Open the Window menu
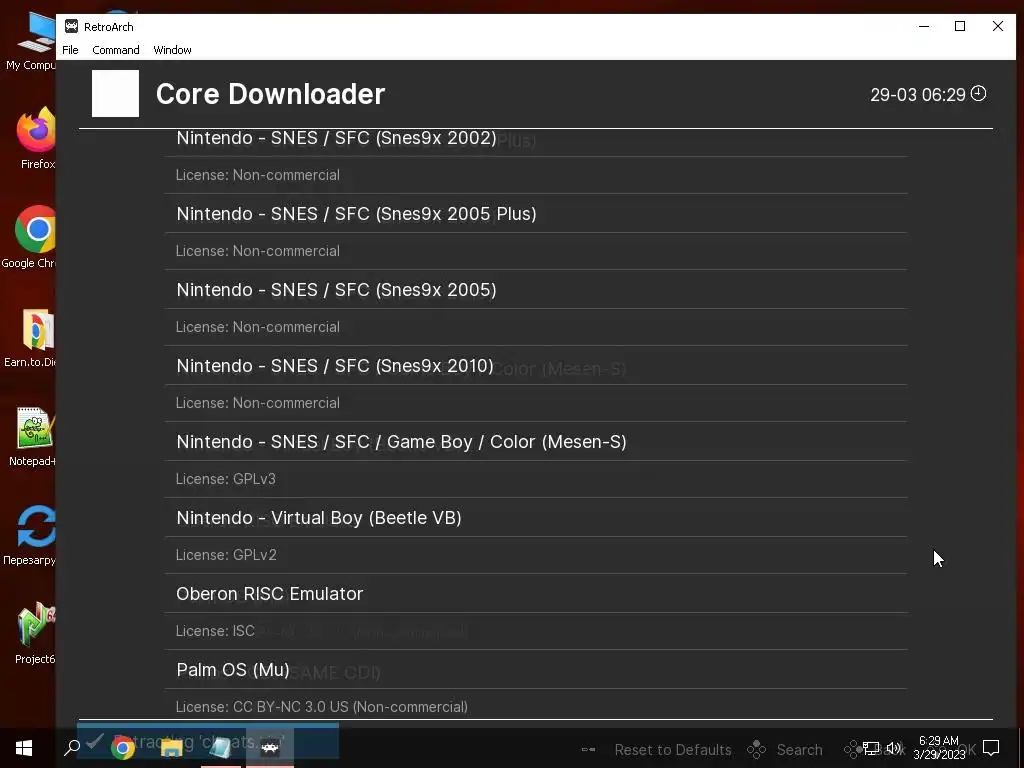Screen dimensions: 1024x768 (x=172, y=50)
